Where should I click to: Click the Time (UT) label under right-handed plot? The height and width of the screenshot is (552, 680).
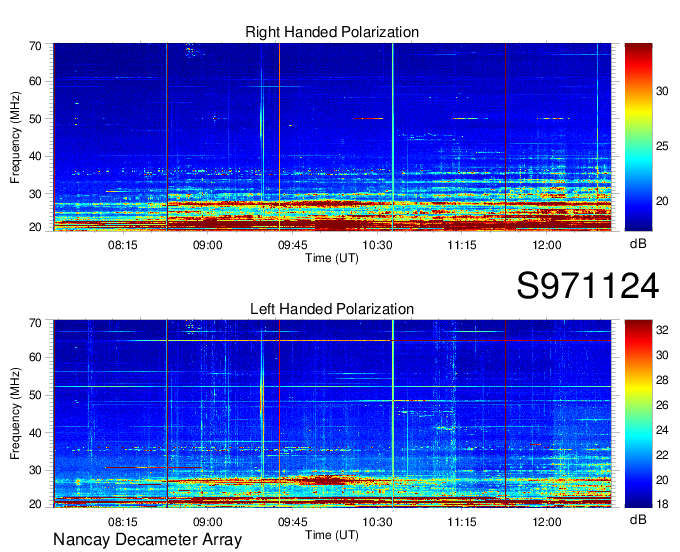[x=332, y=258]
